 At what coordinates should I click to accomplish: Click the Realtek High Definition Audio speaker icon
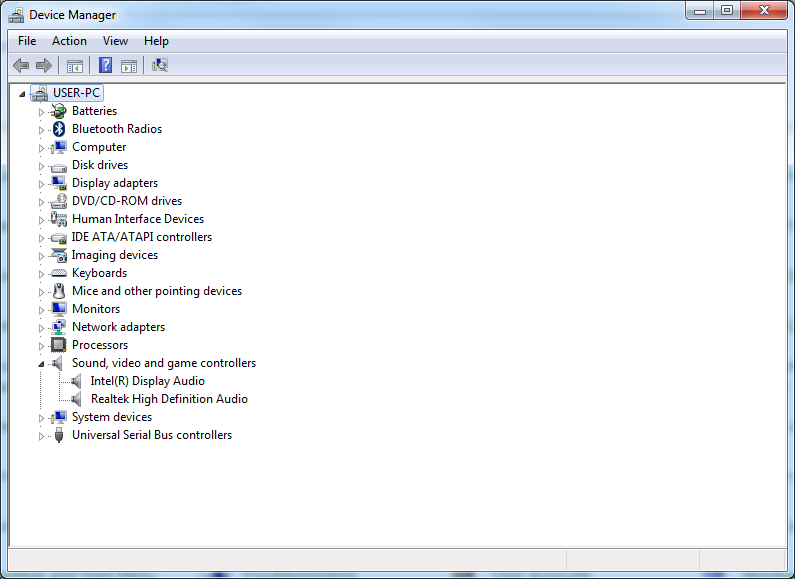pos(76,399)
